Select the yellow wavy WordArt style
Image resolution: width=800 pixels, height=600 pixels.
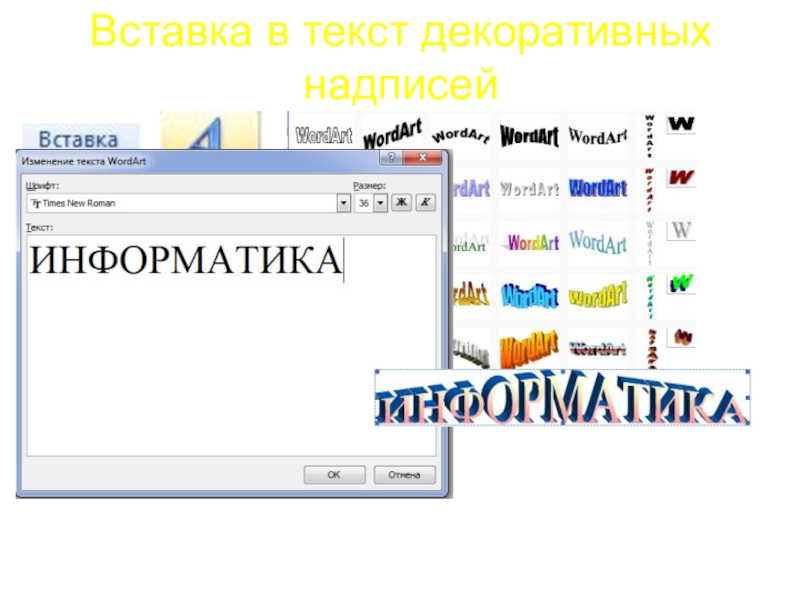point(597,295)
